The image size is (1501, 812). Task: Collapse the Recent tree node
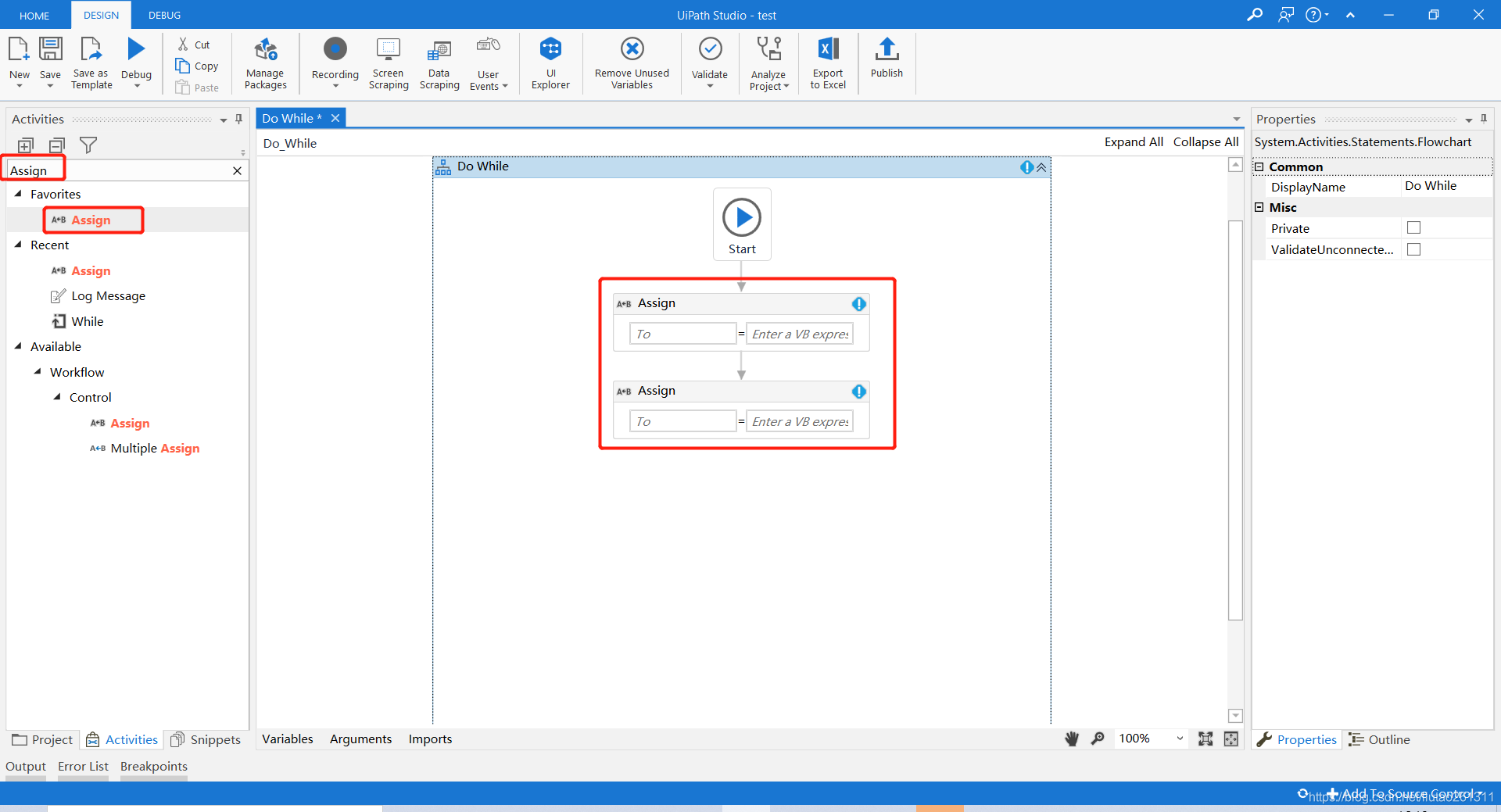pyautogui.click(x=18, y=244)
